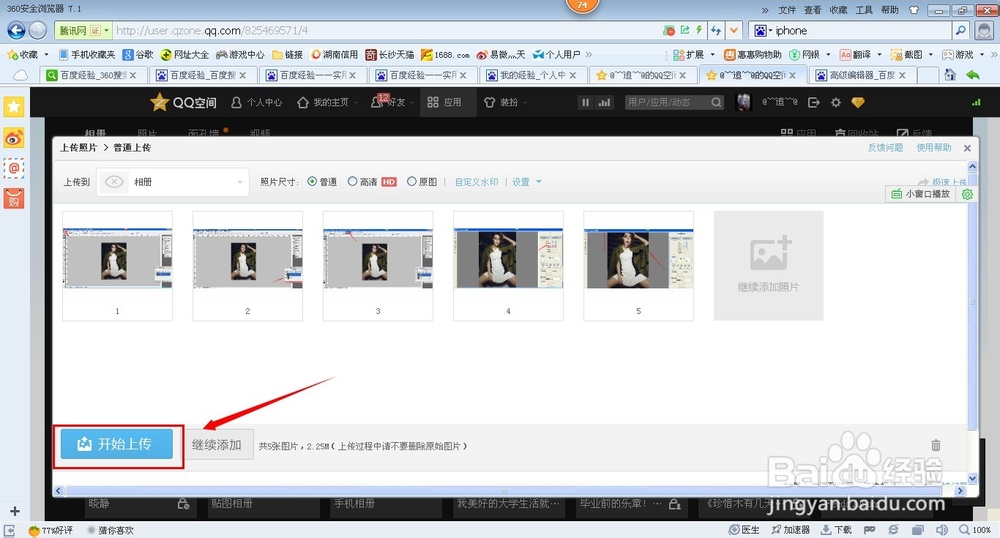1000x538 pixels.
Task: Open the 截图 screenshot dropdown
Action: (x=930, y=55)
